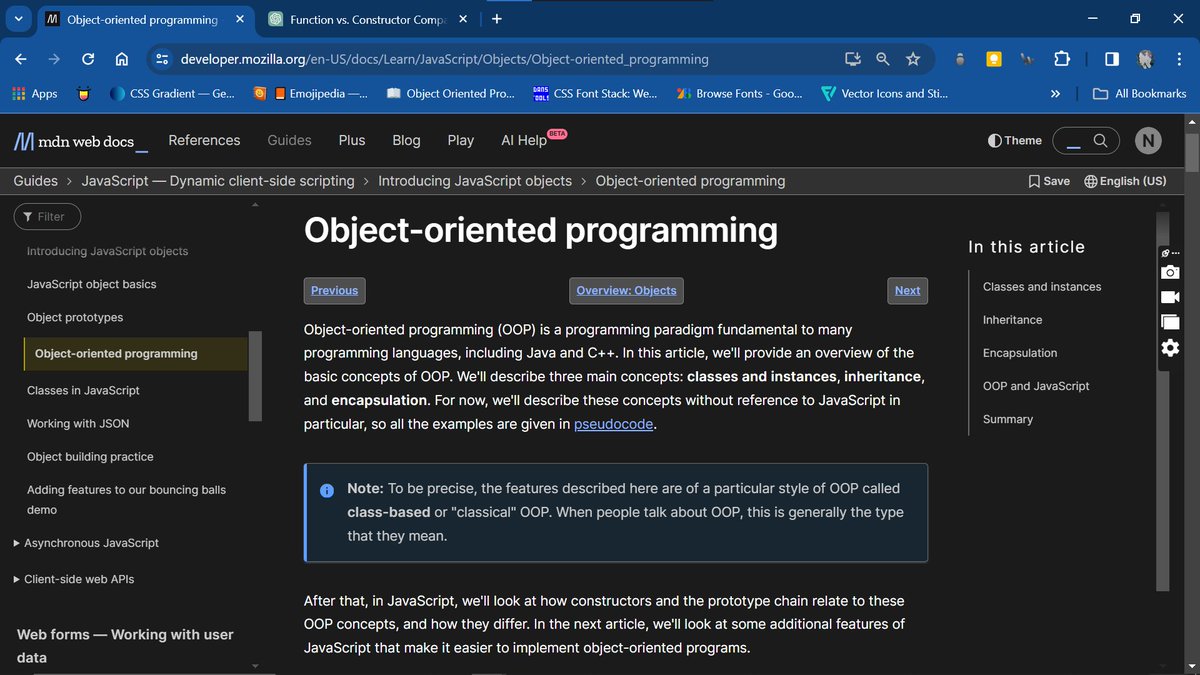The image size is (1200, 675).
Task: Close the Function vs. Constructor tab
Action: click(x=465, y=19)
